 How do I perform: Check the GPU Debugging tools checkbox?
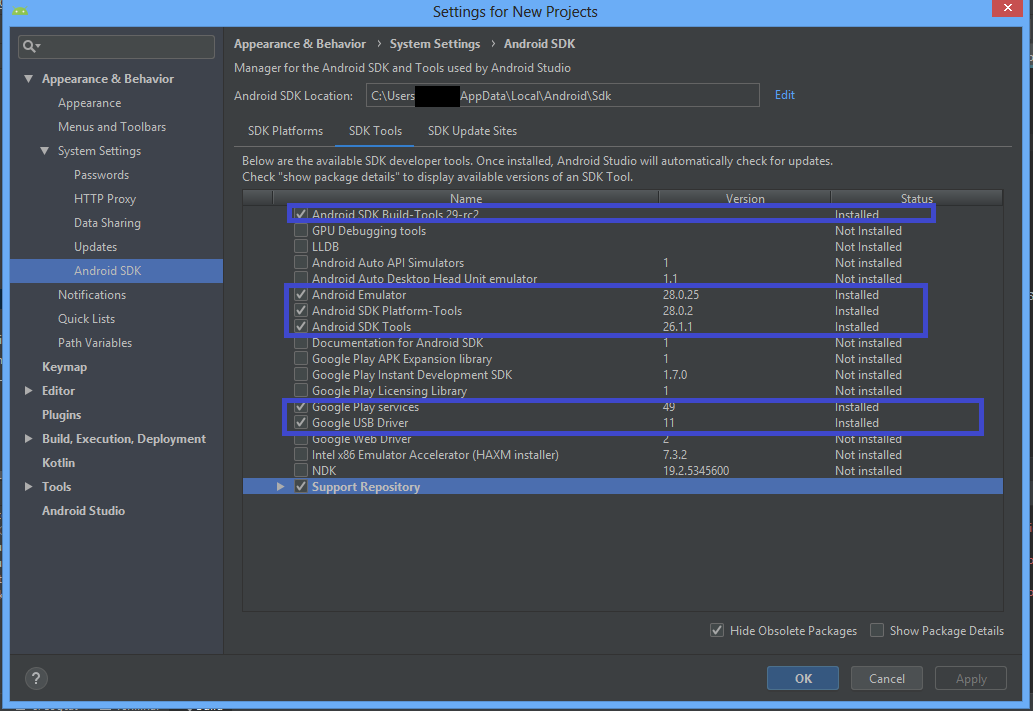pyautogui.click(x=301, y=231)
